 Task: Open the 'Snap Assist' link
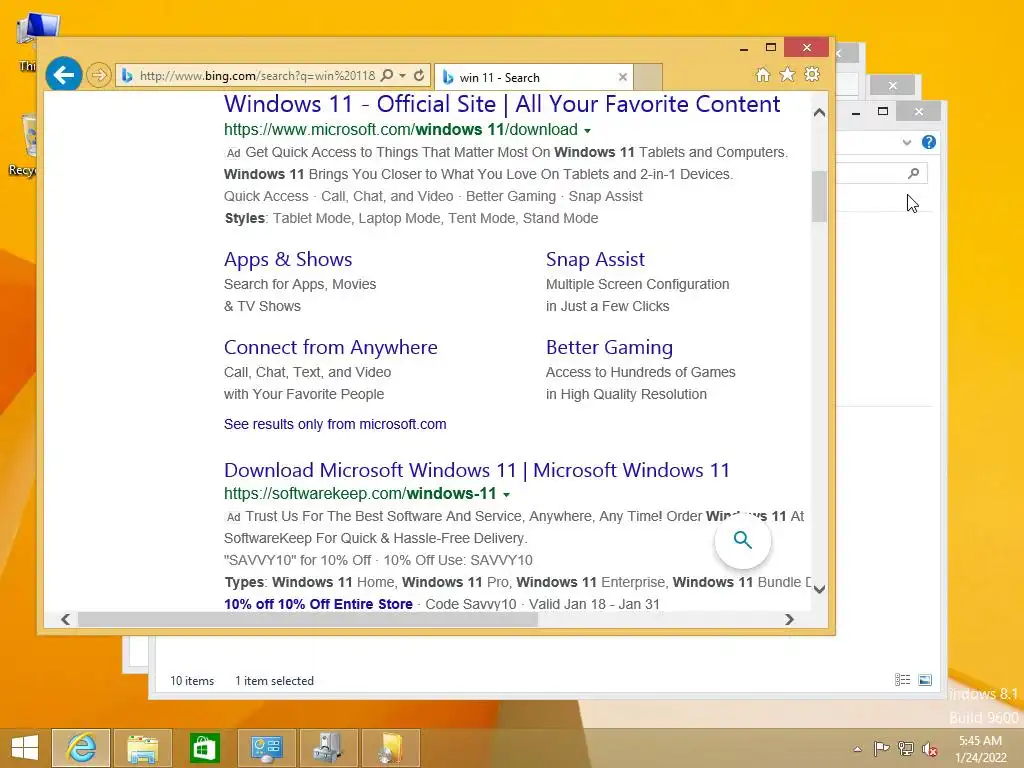(x=595, y=259)
